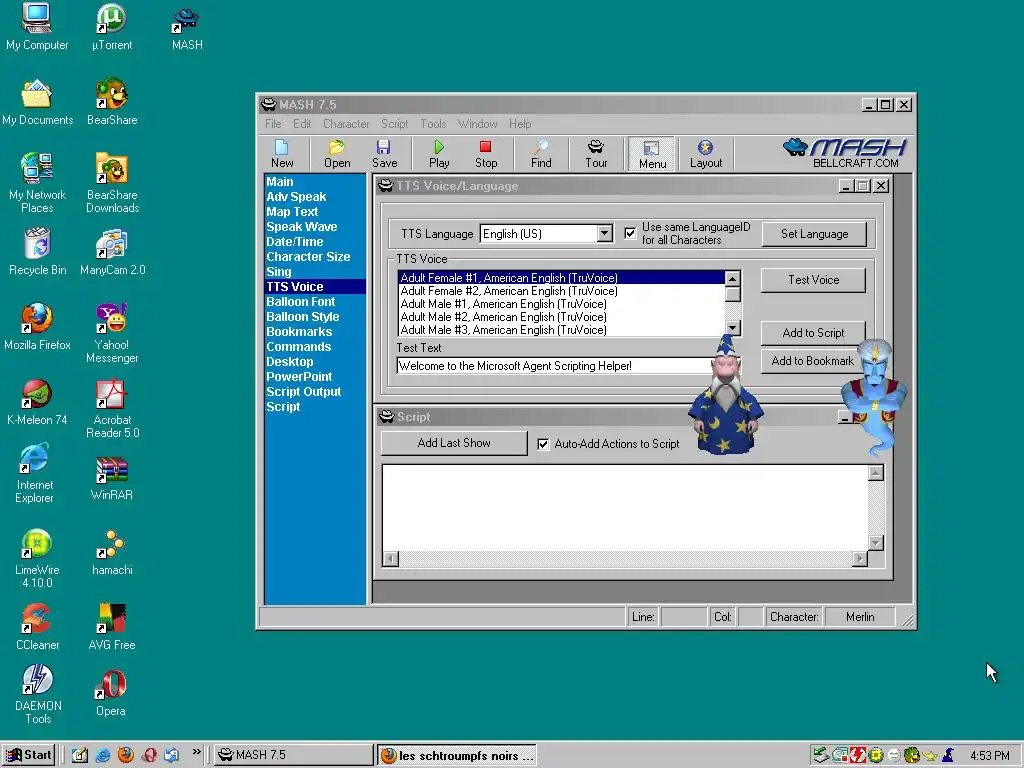Screen dimensions: 1024x768
Task: Click the Save floppy disk toolbar icon
Action: tap(384, 154)
